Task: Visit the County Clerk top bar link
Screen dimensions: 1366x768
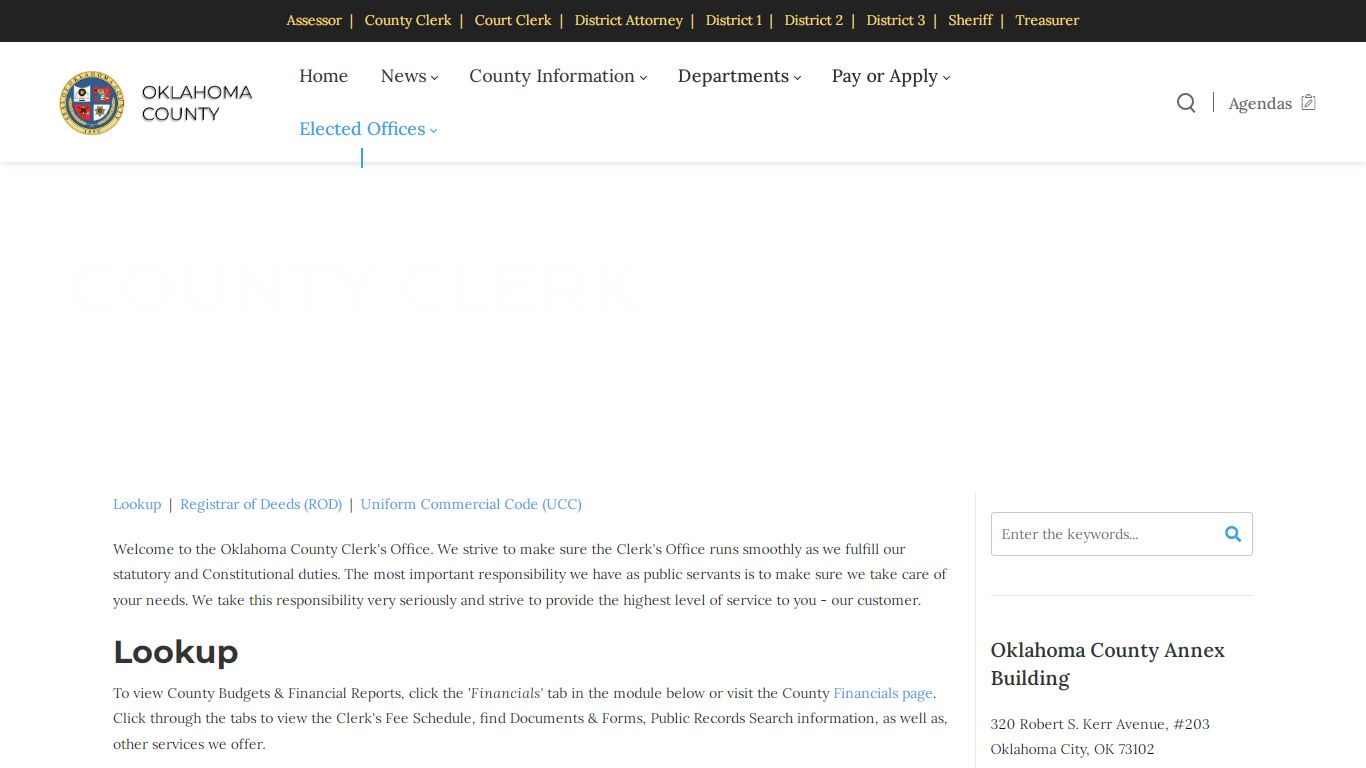Action: click(x=408, y=20)
